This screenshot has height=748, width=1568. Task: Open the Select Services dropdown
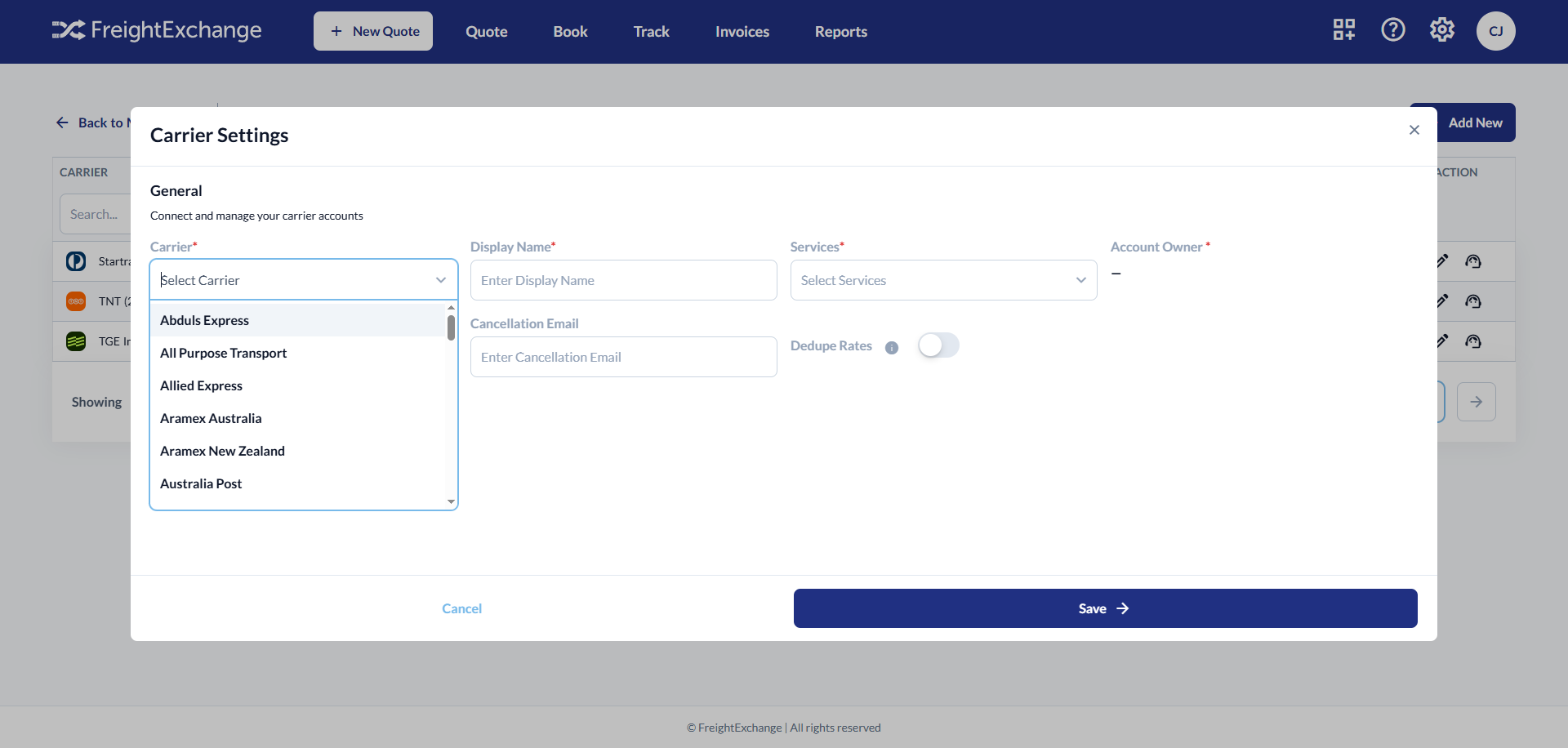(943, 280)
